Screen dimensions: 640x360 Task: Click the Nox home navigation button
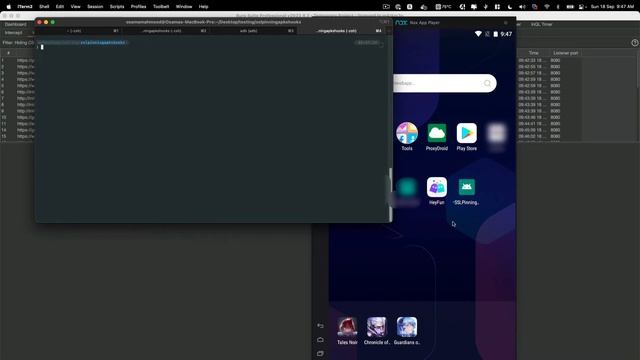pyautogui.click(x=320, y=340)
